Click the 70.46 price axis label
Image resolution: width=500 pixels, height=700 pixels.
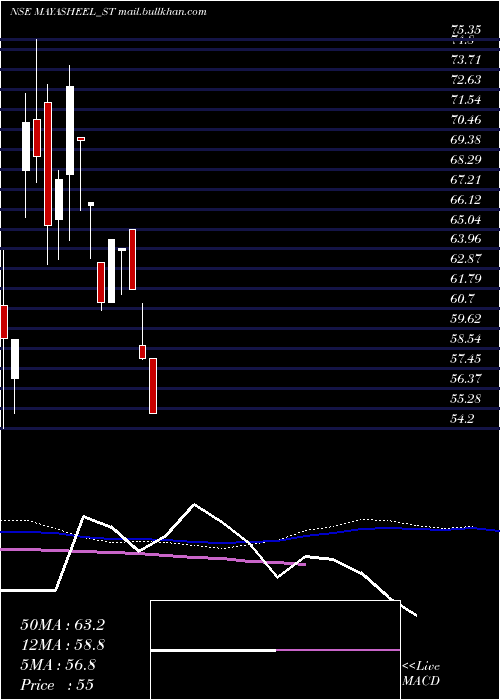coord(466,120)
